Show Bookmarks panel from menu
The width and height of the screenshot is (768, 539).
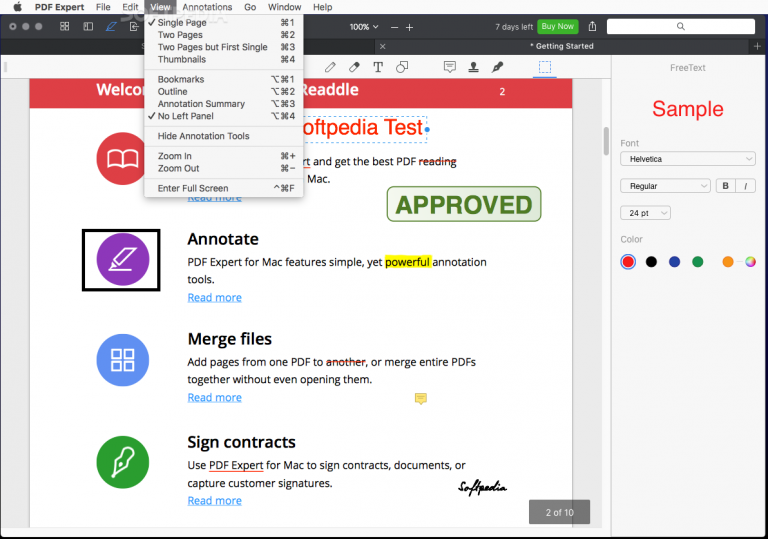[x=224, y=79]
